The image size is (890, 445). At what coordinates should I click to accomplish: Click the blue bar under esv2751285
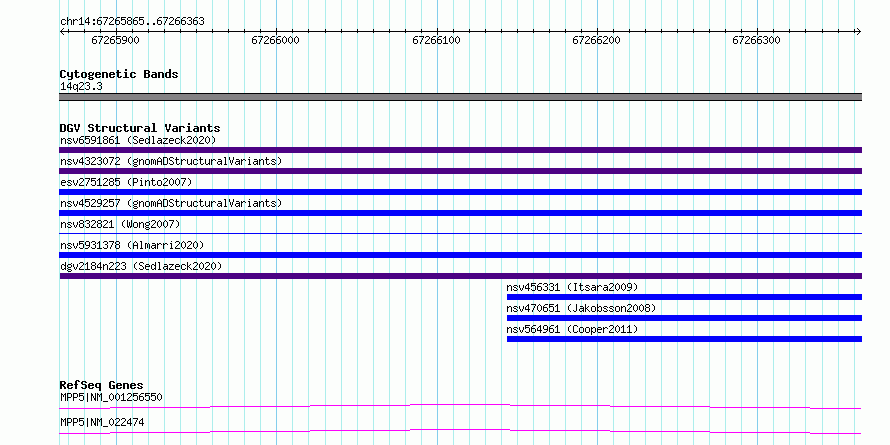click(461, 192)
